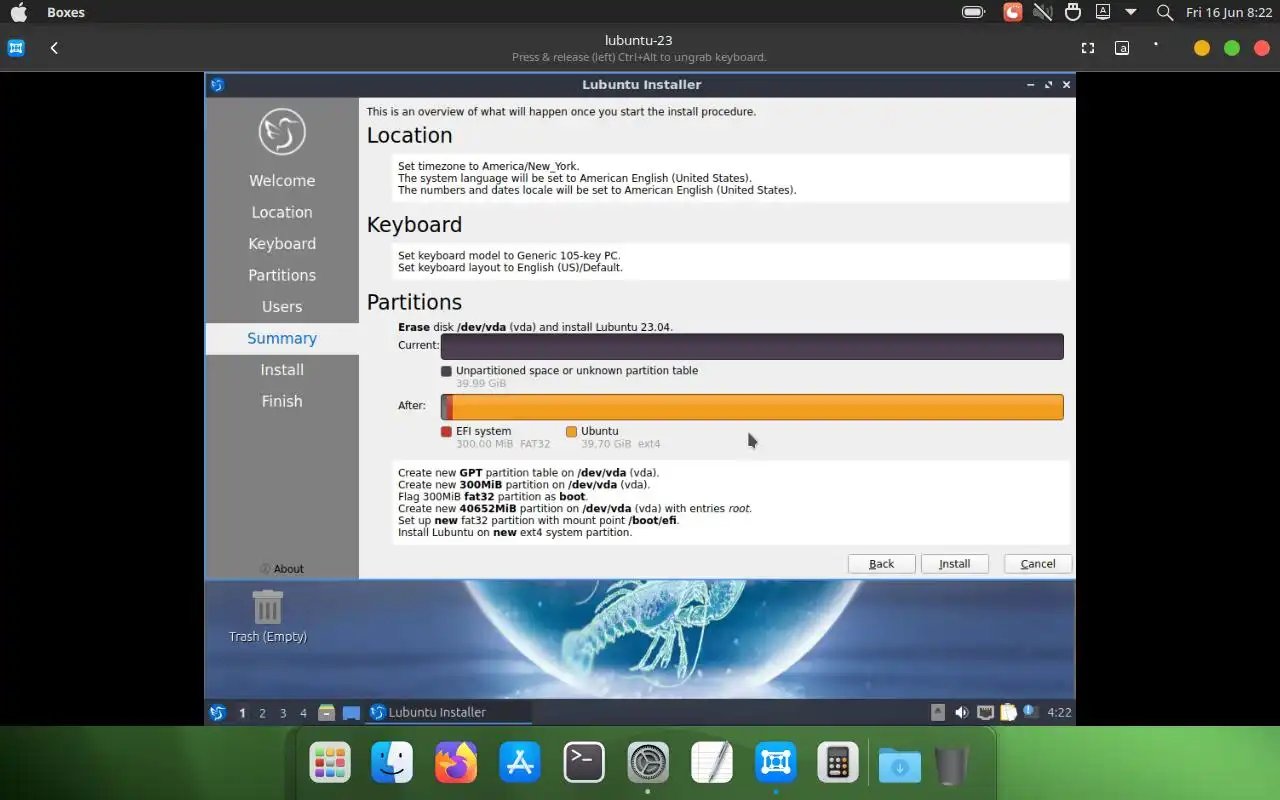Open the Downloads folder in the dock
This screenshot has width=1280, height=800.
[x=900, y=765]
